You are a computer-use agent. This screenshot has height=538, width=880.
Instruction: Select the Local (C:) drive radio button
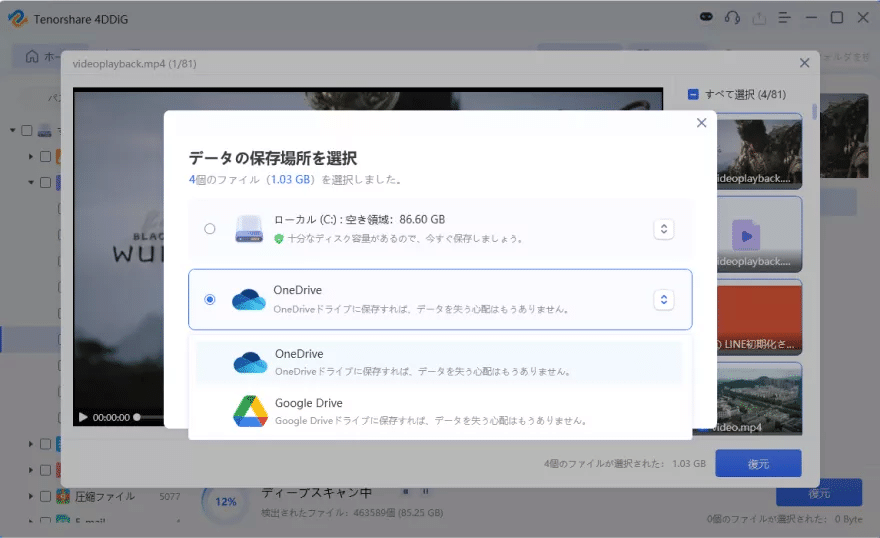pyautogui.click(x=209, y=229)
